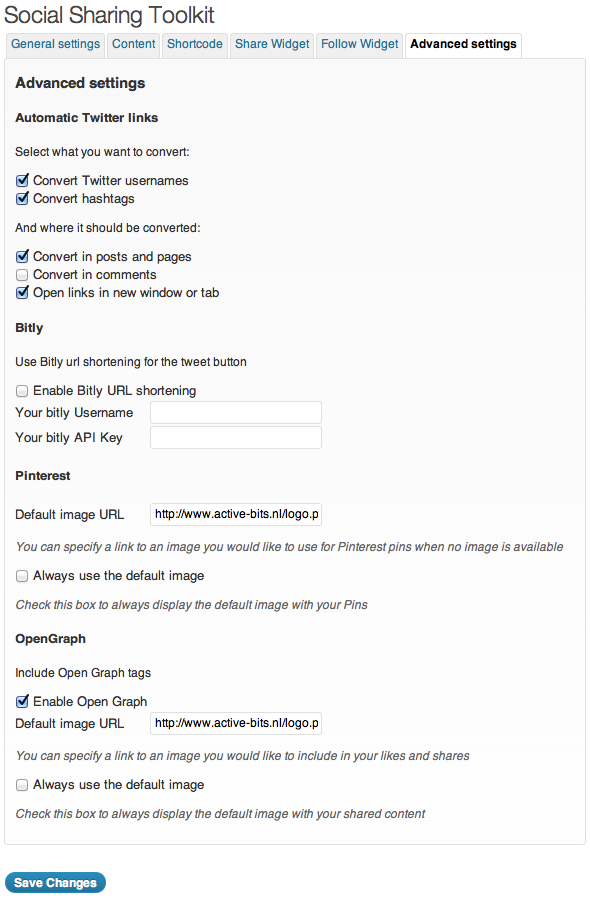
Task: Enable Bitly URL shortening checkbox
Action: [x=22, y=391]
